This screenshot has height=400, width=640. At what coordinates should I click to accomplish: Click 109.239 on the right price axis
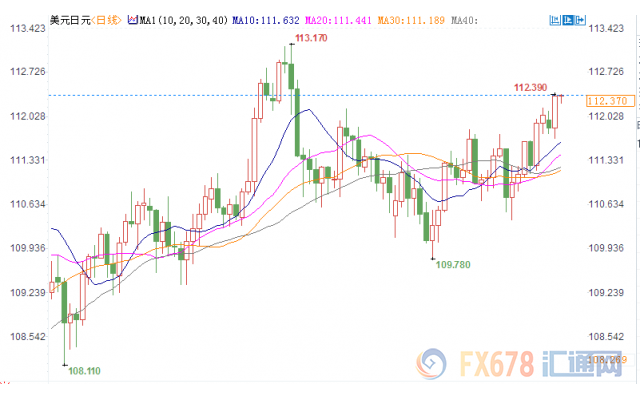(x=606, y=293)
